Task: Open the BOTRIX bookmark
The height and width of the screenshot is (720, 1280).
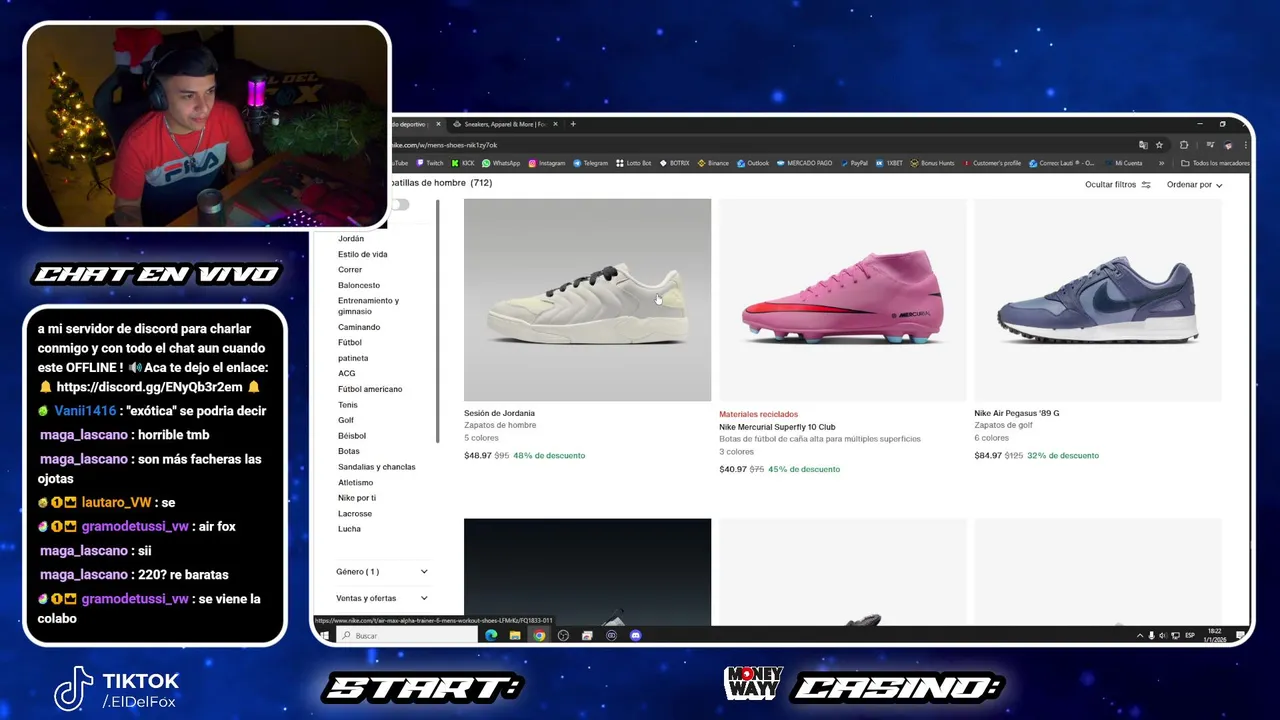Action: tap(674, 163)
